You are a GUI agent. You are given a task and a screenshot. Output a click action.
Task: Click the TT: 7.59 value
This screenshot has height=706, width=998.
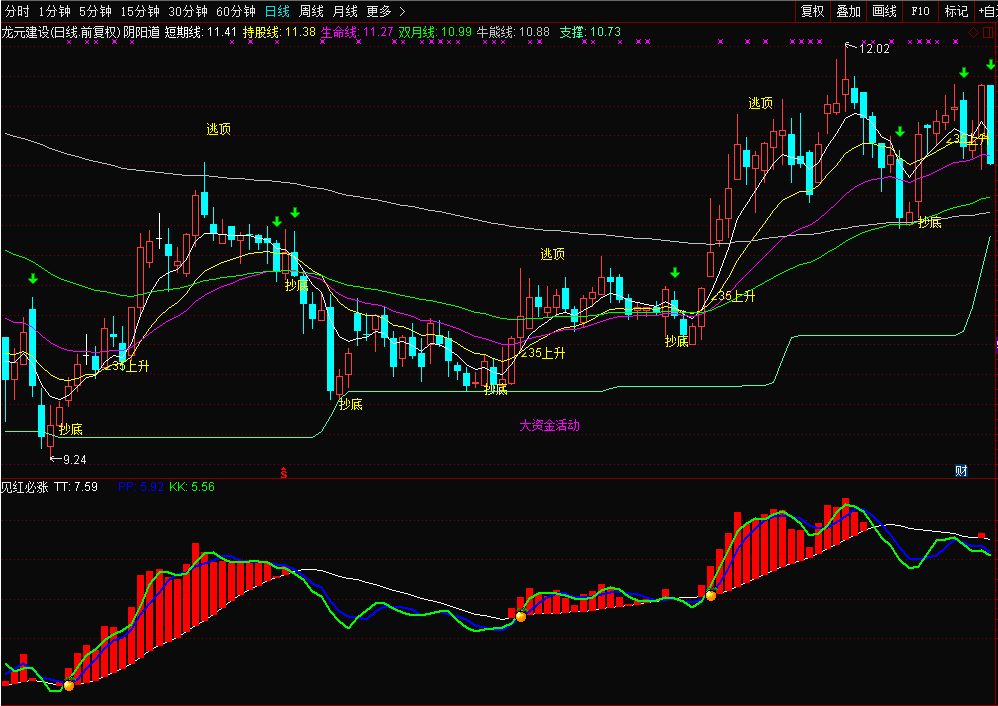[76, 487]
